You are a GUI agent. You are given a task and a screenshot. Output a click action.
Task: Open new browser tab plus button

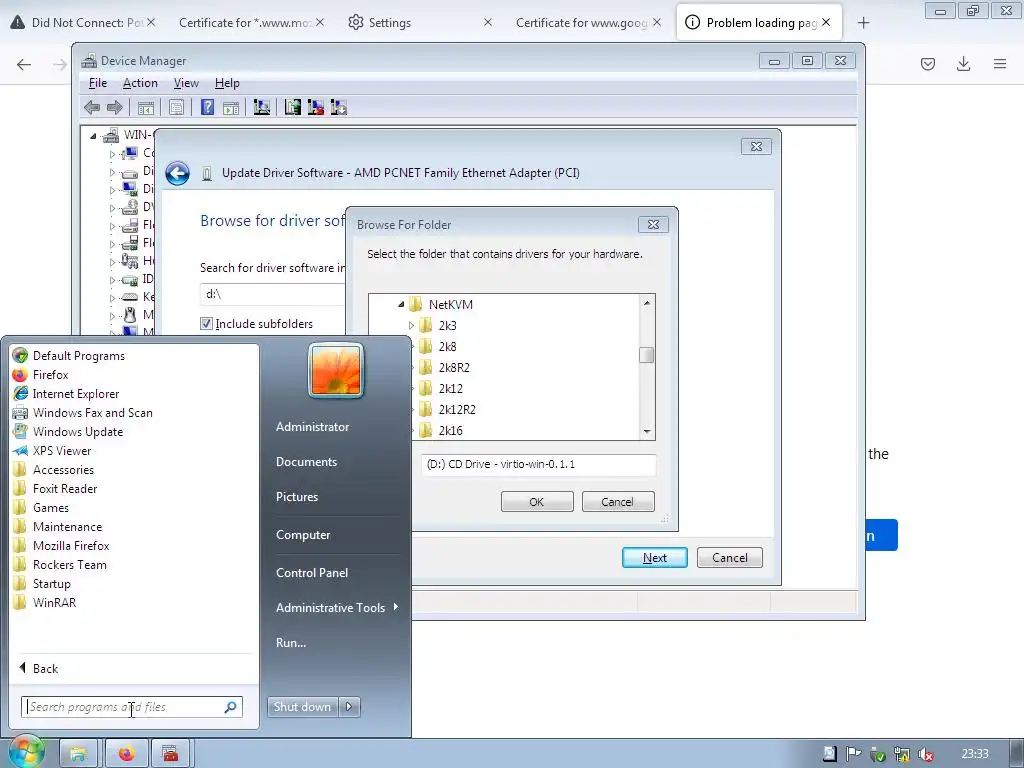(863, 23)
